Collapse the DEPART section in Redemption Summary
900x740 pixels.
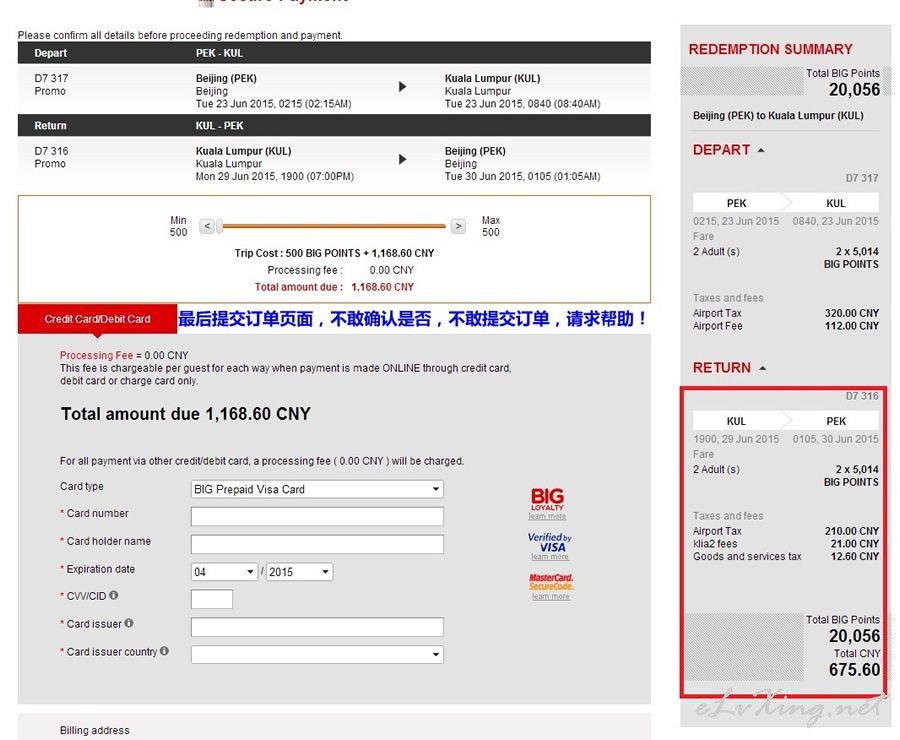[761, 150]
